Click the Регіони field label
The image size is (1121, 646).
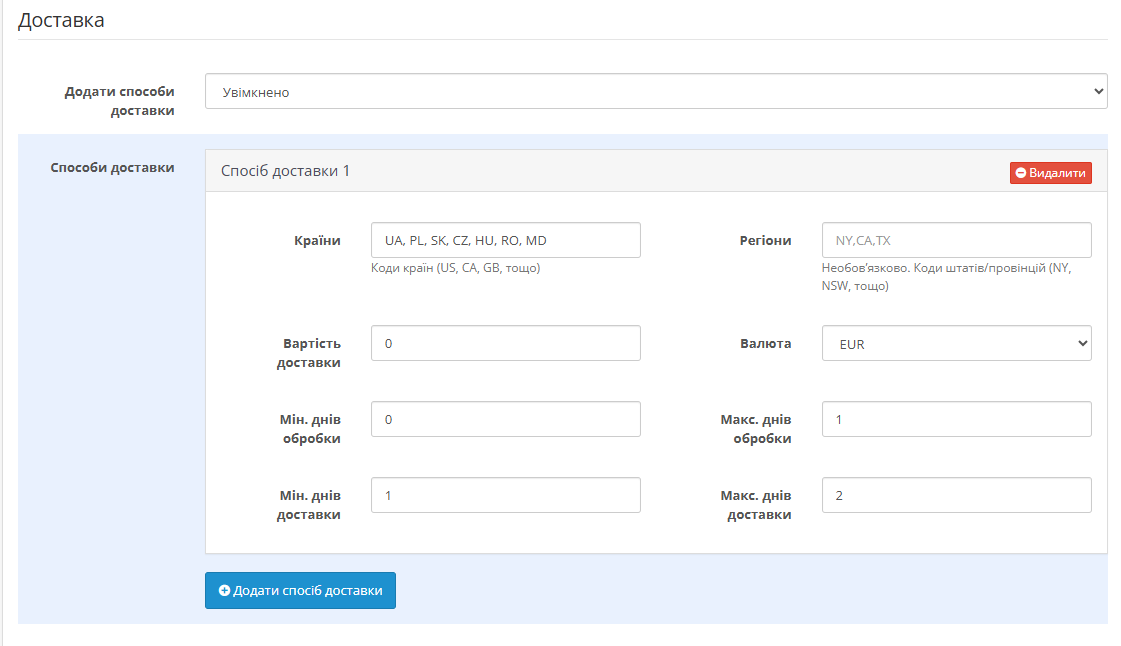(x=765, y=240)
